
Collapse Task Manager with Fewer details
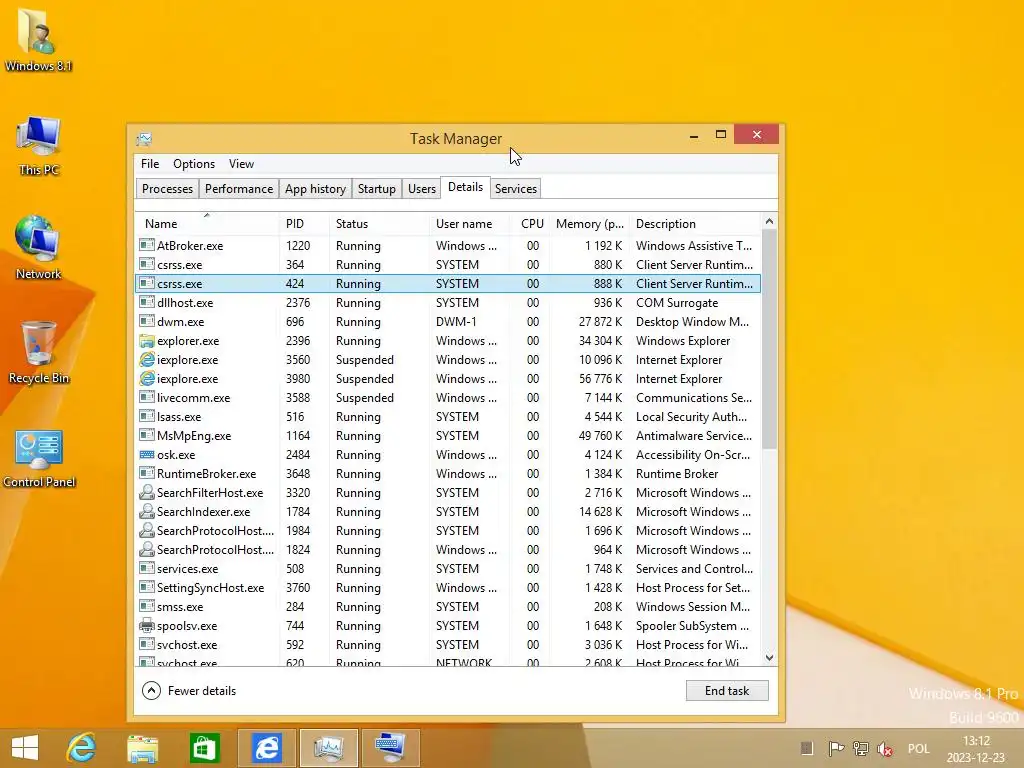tap(189, 690)
